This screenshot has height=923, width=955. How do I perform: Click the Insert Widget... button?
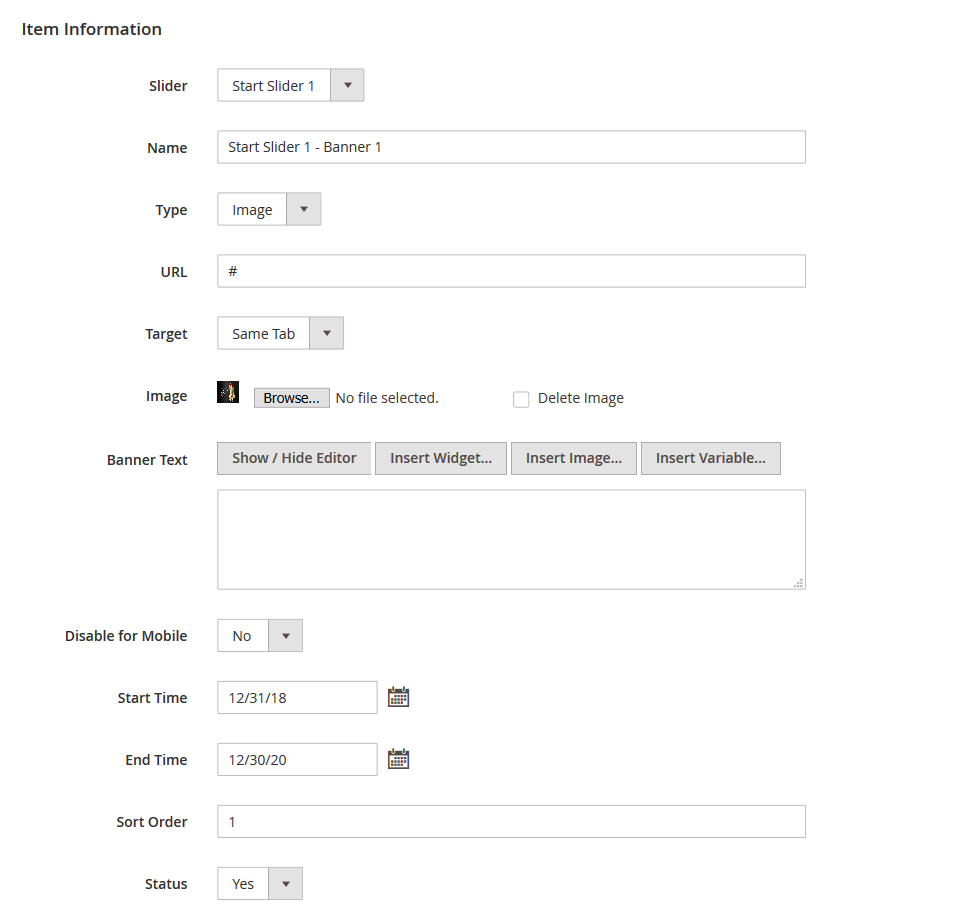click(441, 458)
